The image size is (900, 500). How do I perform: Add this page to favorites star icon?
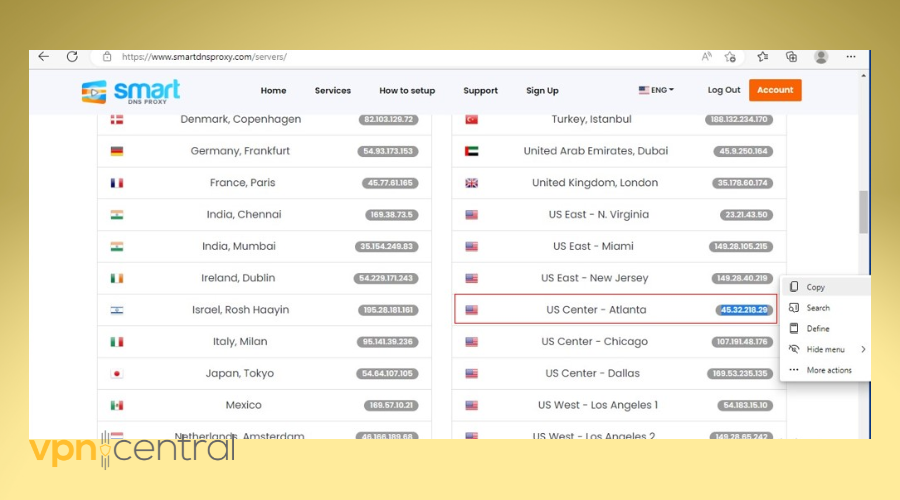[x=730, y=56]
